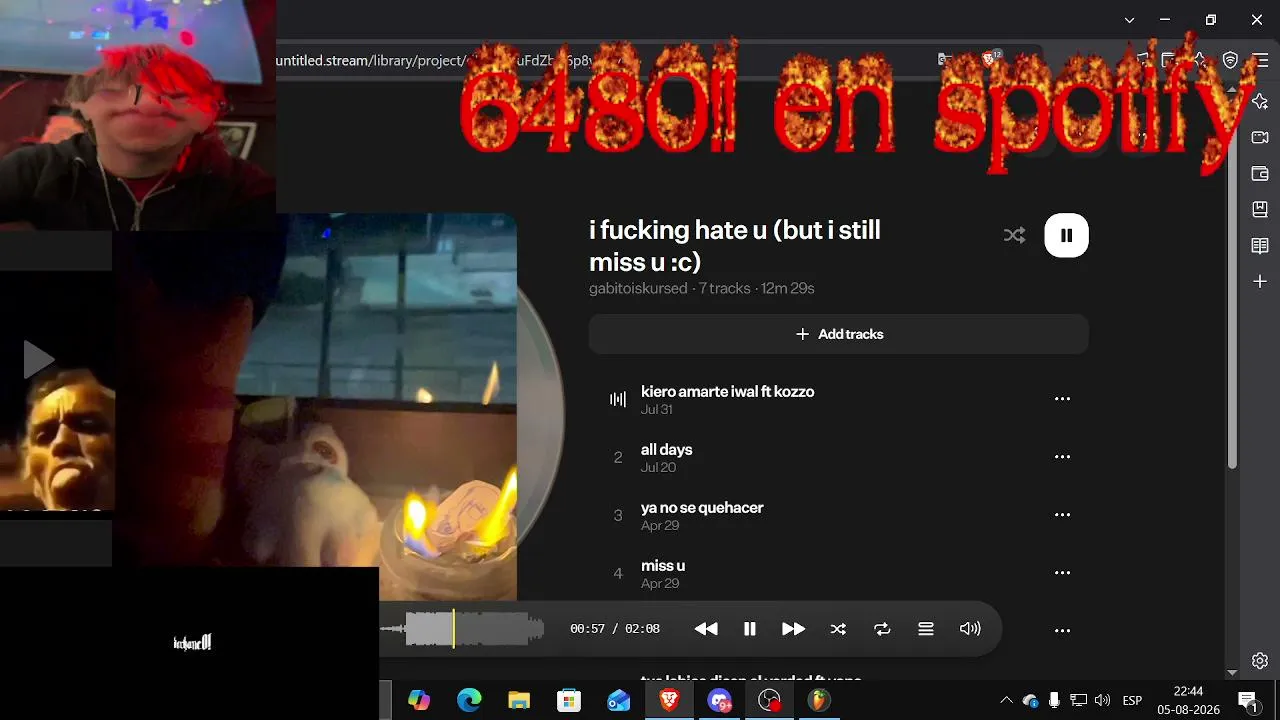Viewport: 1280px width, 720px height.
Task: Open the reading list sidebar icon
Action: click(1260, 246)
